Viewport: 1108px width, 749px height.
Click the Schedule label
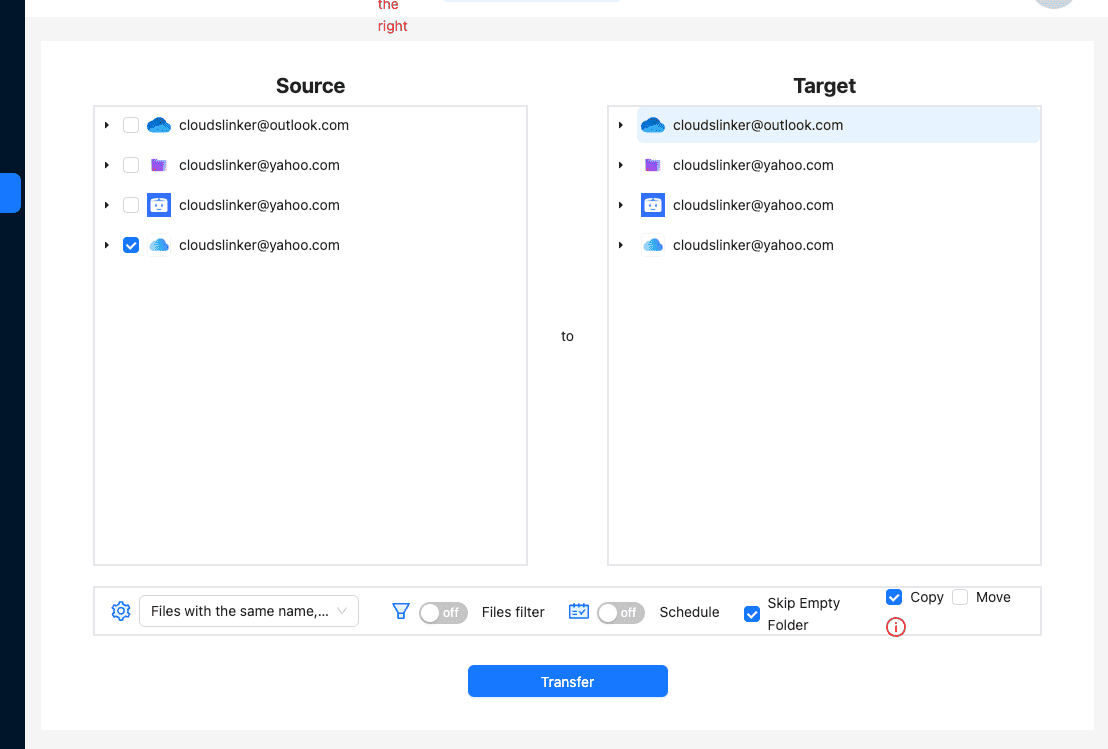(x=689, y=613)
